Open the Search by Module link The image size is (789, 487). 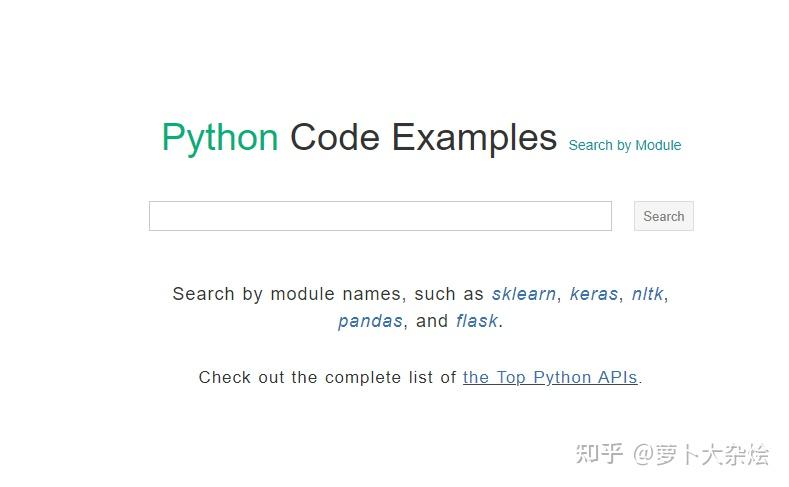(624, 145)
